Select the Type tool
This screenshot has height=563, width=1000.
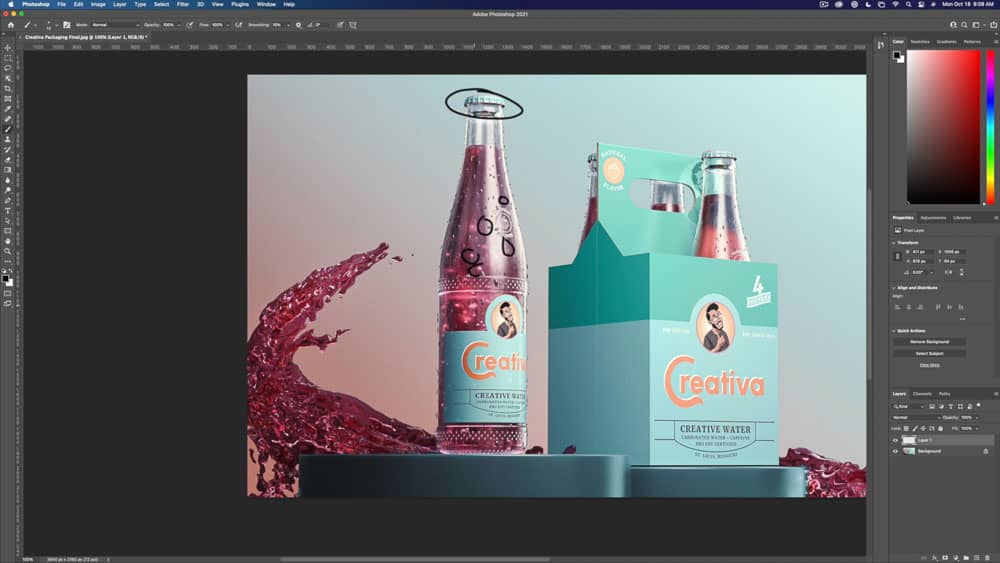(x=8, y=211)
